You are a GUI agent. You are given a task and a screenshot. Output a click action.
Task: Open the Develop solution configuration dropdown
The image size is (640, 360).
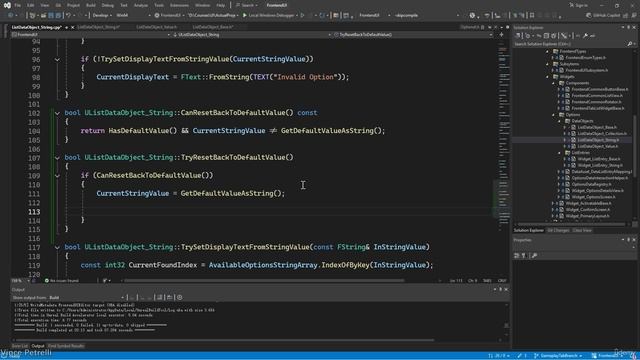point(102,15)
